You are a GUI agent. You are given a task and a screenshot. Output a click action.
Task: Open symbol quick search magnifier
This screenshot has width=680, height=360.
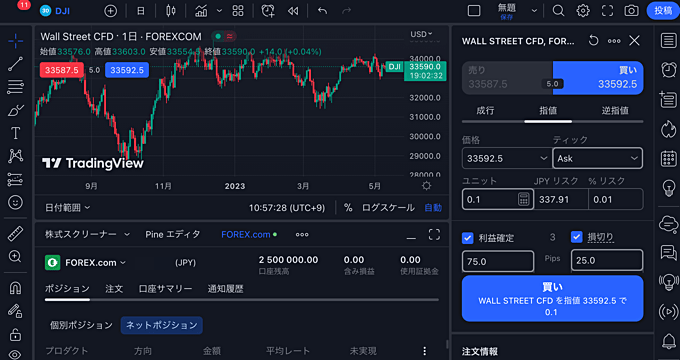[x=559, y=11]
